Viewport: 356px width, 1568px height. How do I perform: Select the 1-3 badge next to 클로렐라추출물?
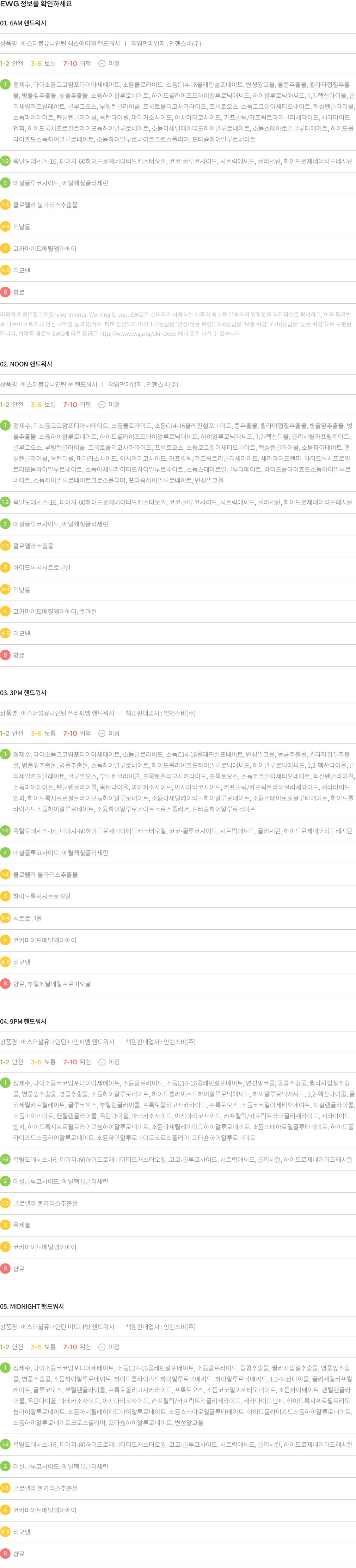6,545
